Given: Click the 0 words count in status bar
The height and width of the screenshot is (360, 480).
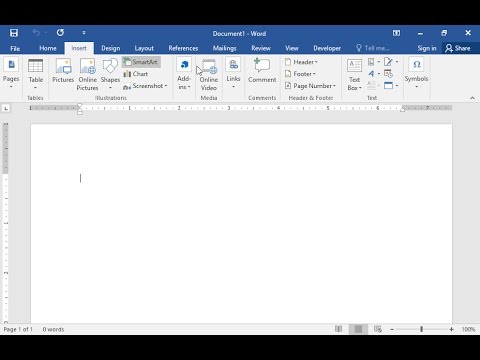Looking at the screenshot, I should (53, 329).
